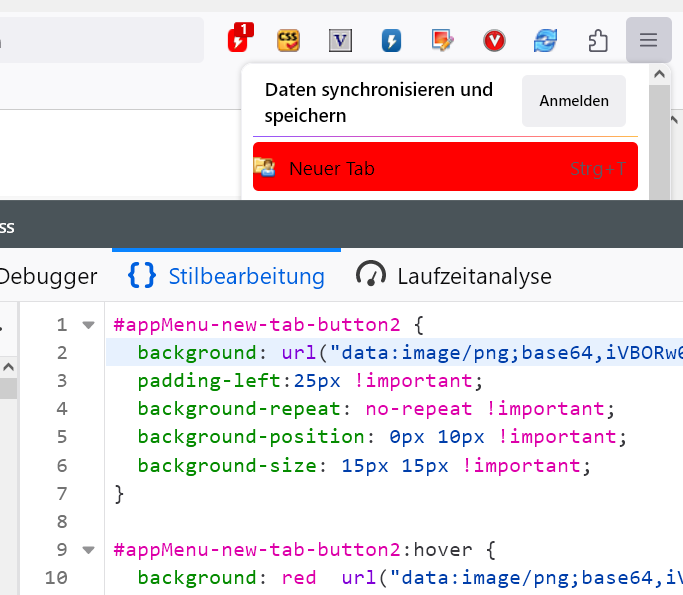Toggle the hamburger application menu button

[648, 40]
